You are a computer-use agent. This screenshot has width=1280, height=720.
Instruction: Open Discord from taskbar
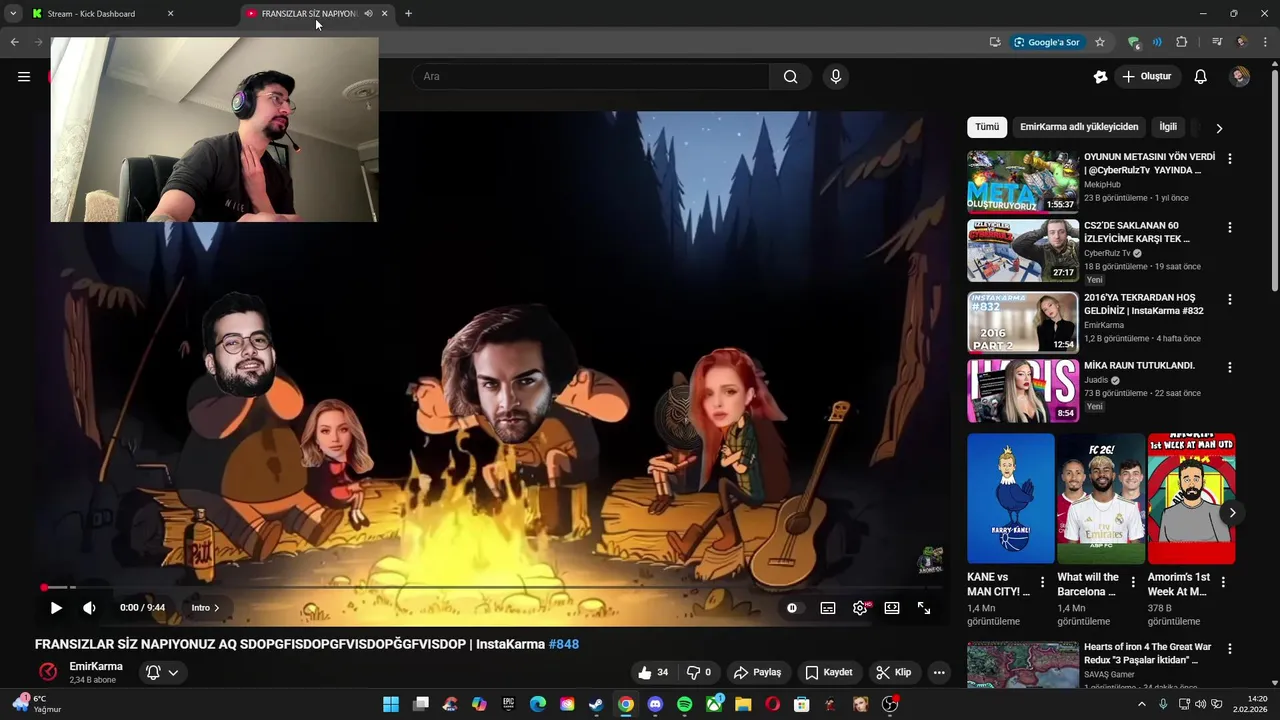(x=655, y=704)
